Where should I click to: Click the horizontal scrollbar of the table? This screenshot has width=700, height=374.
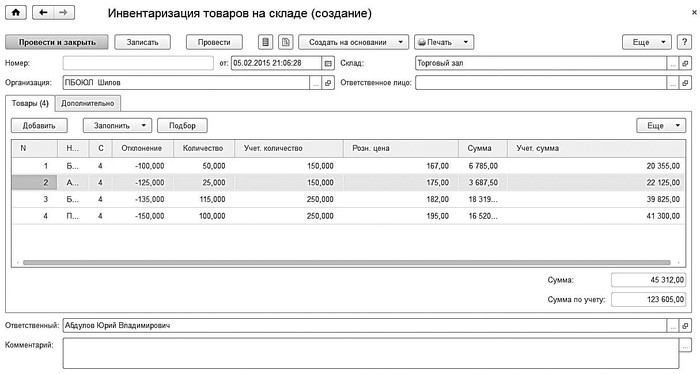coord(346,263)
